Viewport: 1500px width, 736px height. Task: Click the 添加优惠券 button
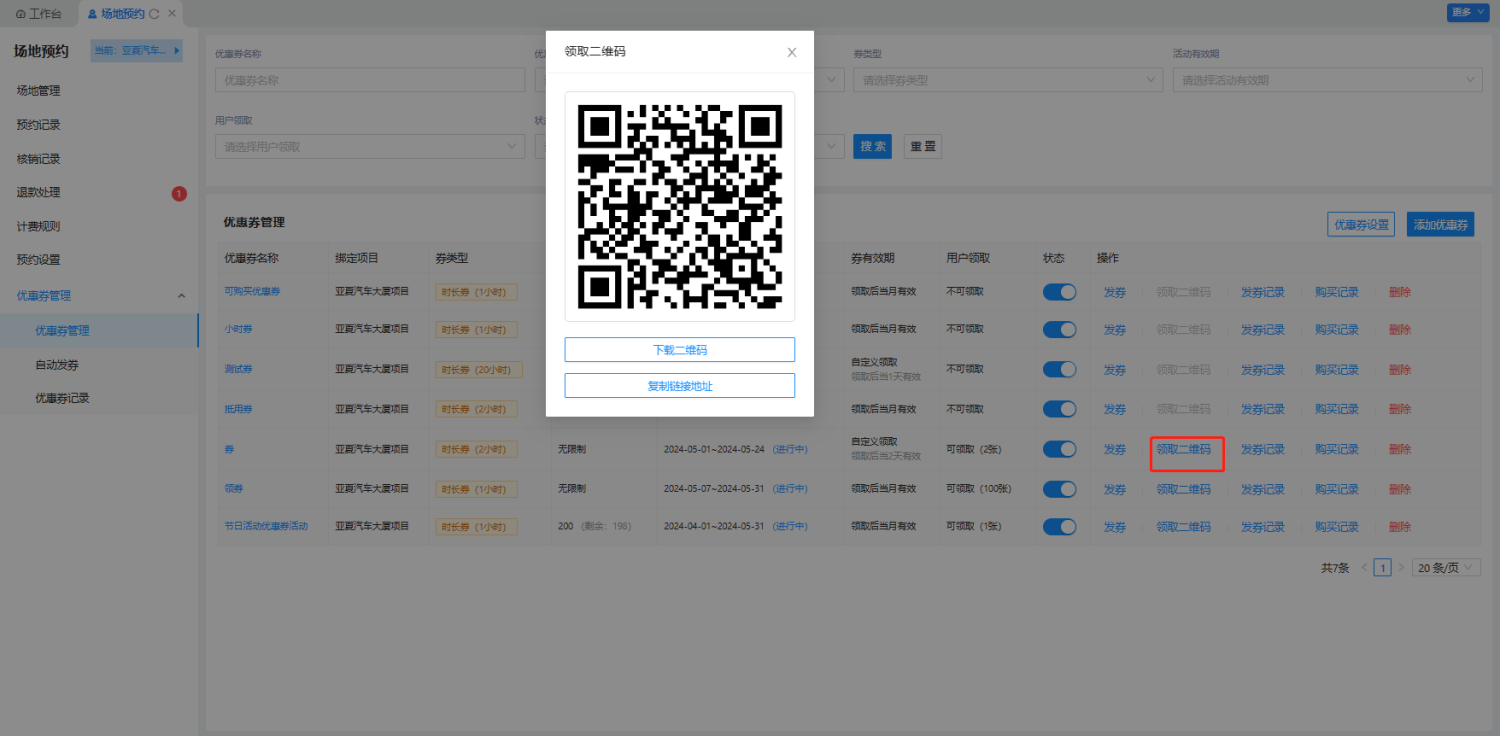[x=1440, y=225]
